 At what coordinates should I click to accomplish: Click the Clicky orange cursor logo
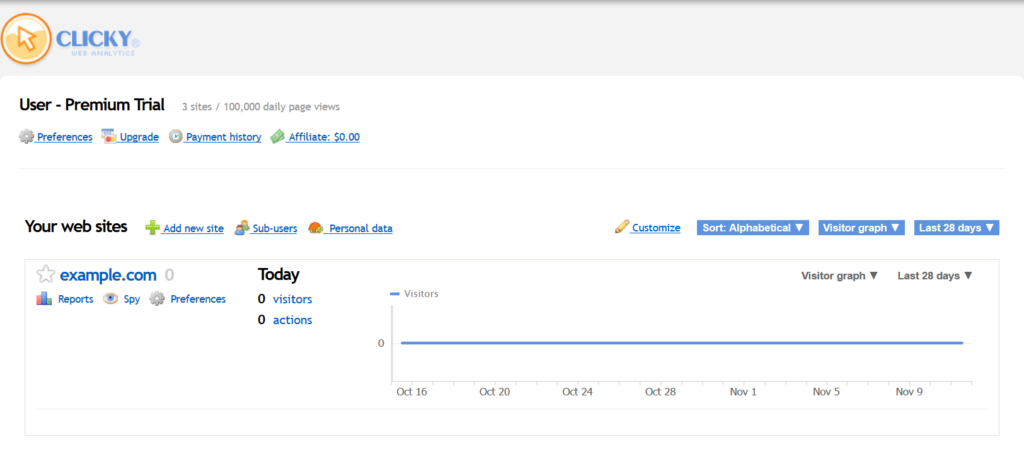[26, 39]
